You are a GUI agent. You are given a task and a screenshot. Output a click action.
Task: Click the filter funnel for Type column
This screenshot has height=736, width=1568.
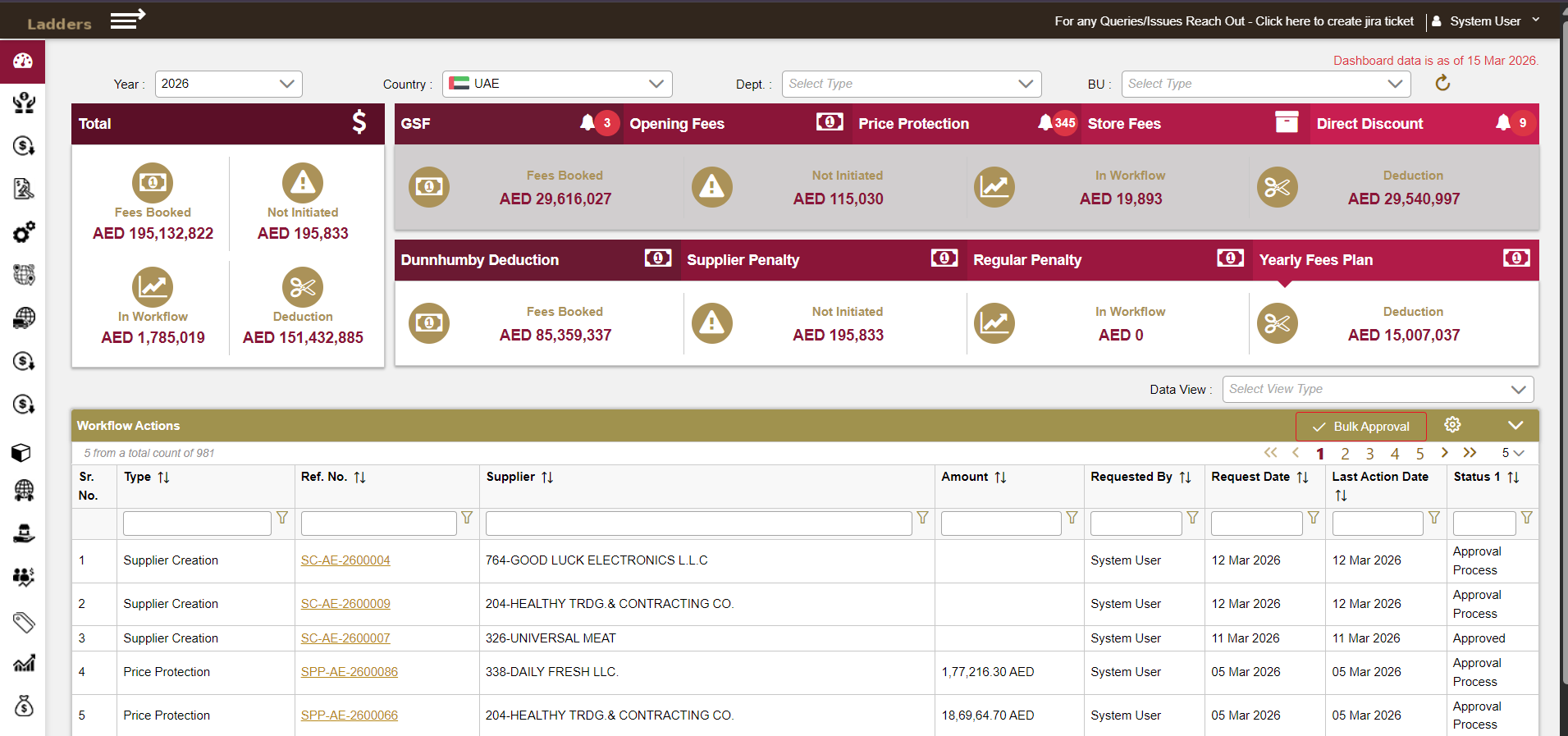click(282, 518)
